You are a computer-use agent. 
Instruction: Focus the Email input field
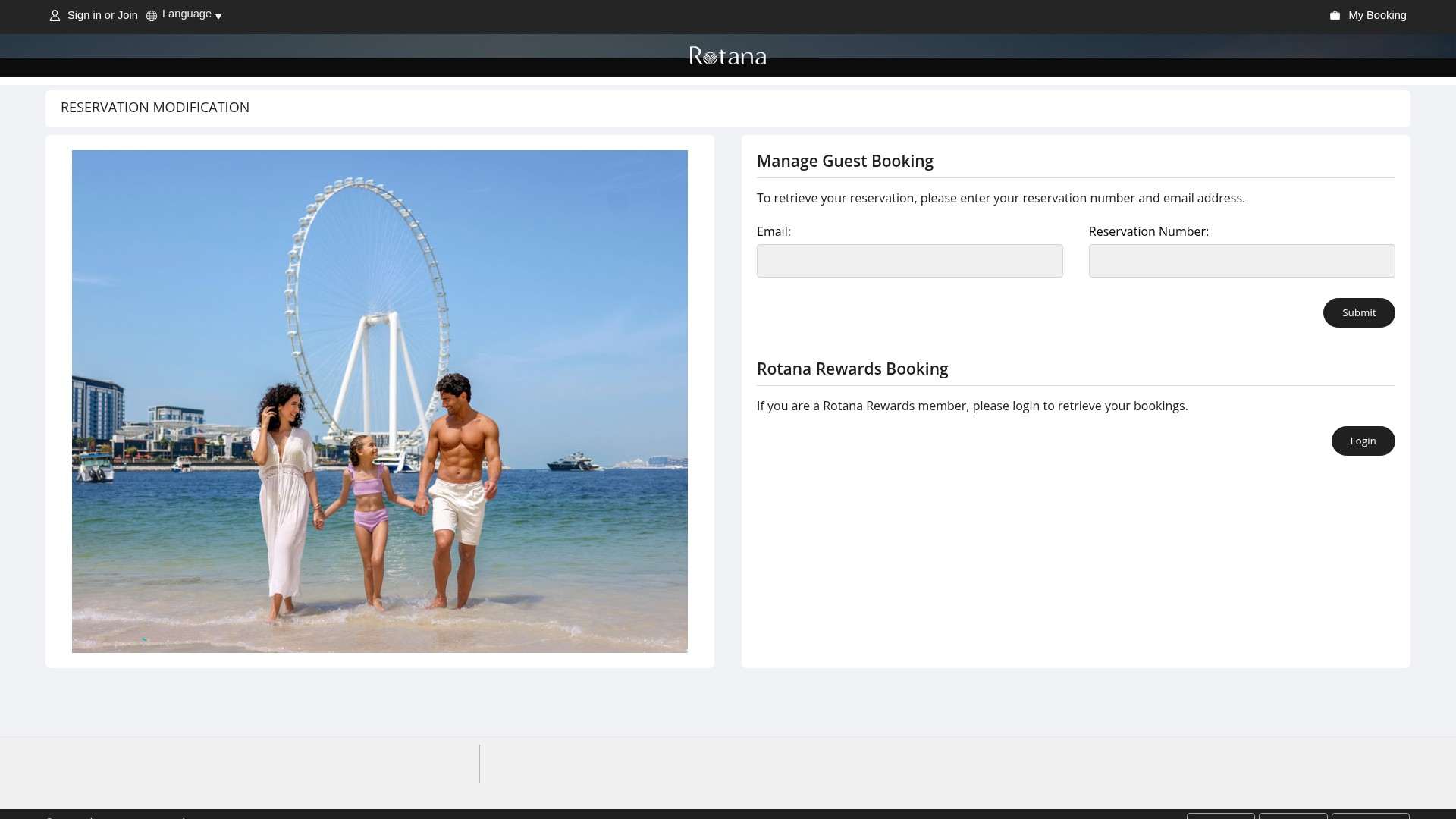coord(909,261)
